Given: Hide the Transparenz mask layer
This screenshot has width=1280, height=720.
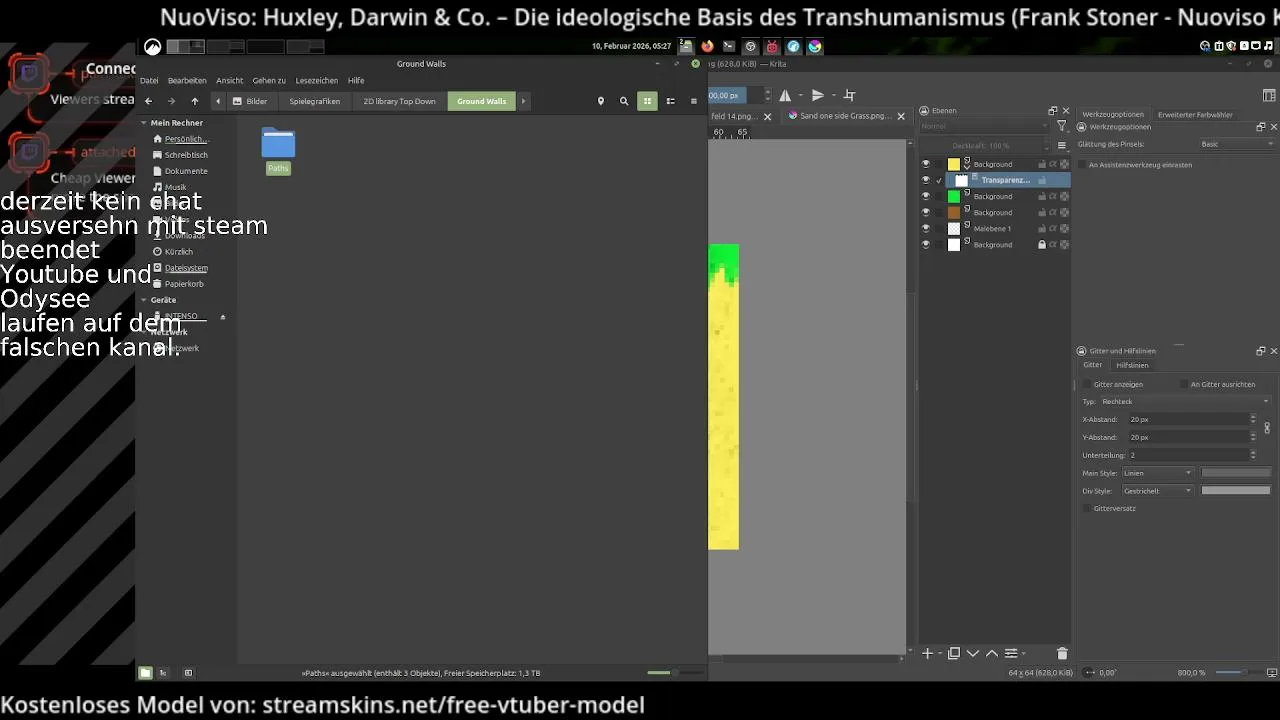Looking at the screenshot, I should [925, 180].
